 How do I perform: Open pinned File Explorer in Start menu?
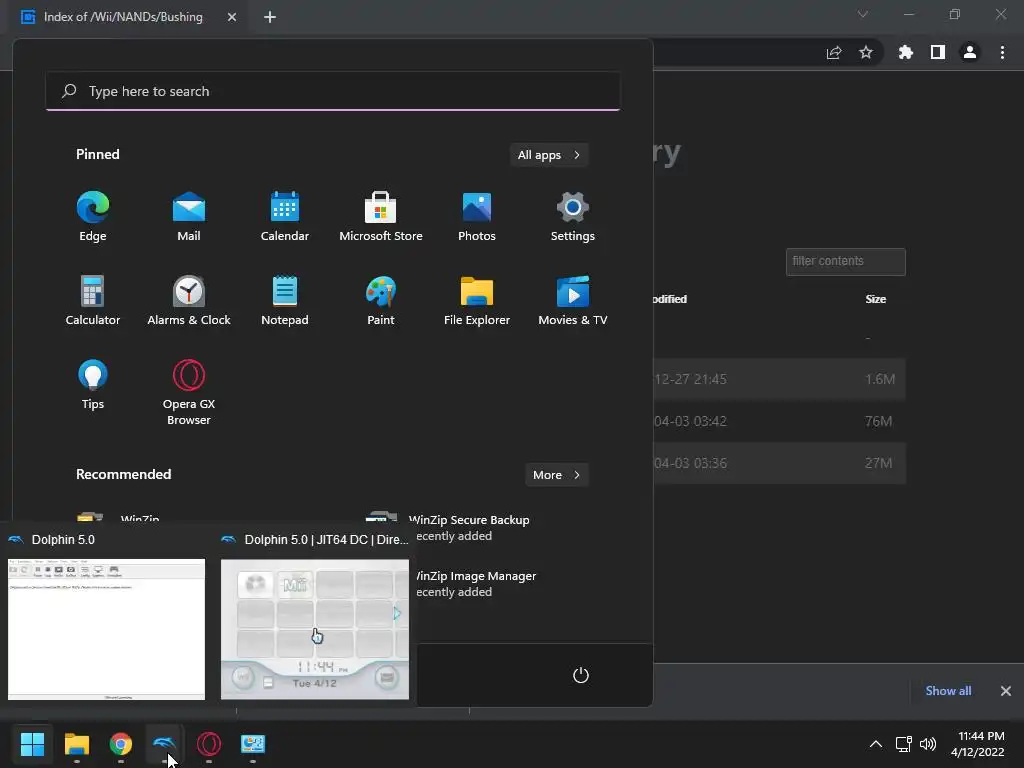[477, 300]
